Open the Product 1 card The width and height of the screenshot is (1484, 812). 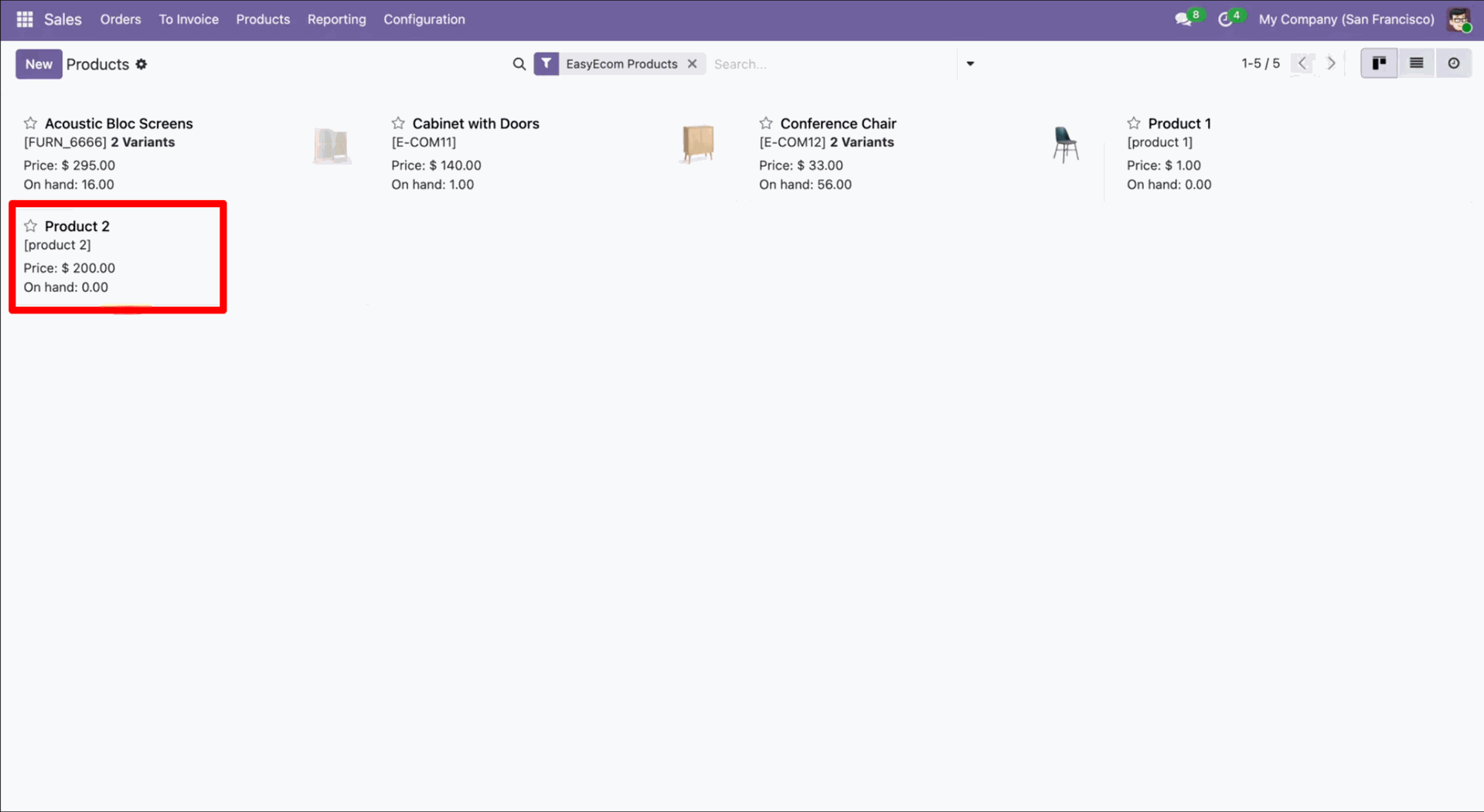coord(1179,124)
